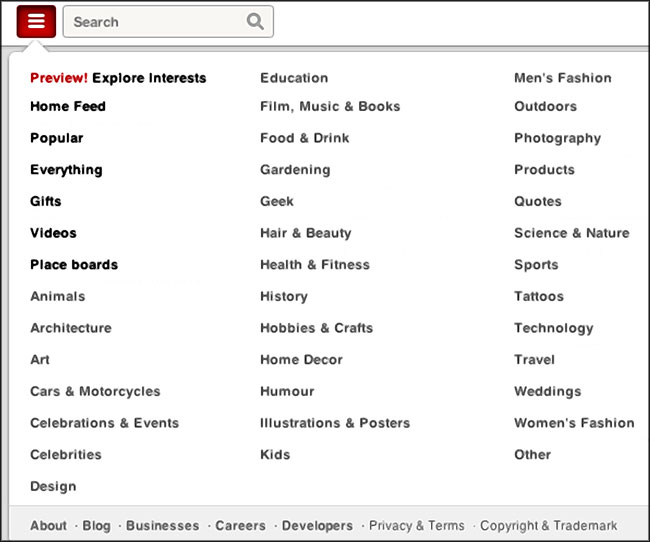Open the Geek category

point(277,201)
